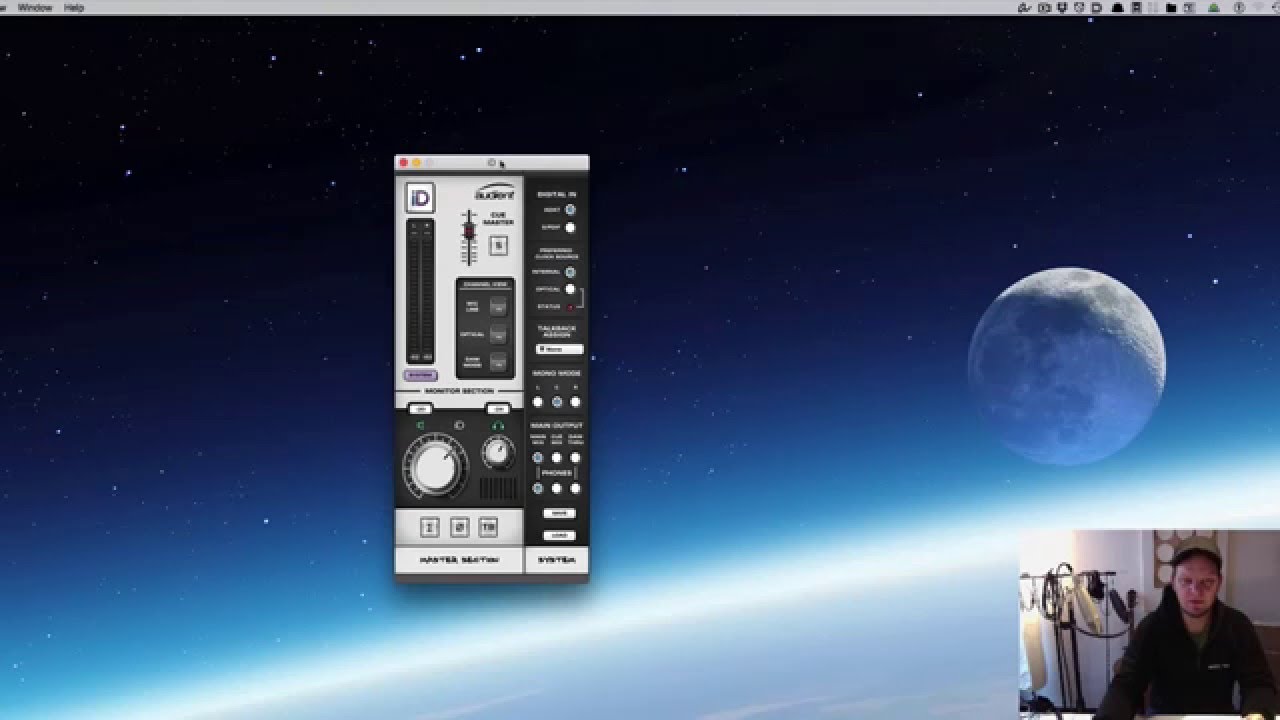The height and width of the screenshot is (720, 1280).
Task: Click the level meter display
Action: coord(420,291)
